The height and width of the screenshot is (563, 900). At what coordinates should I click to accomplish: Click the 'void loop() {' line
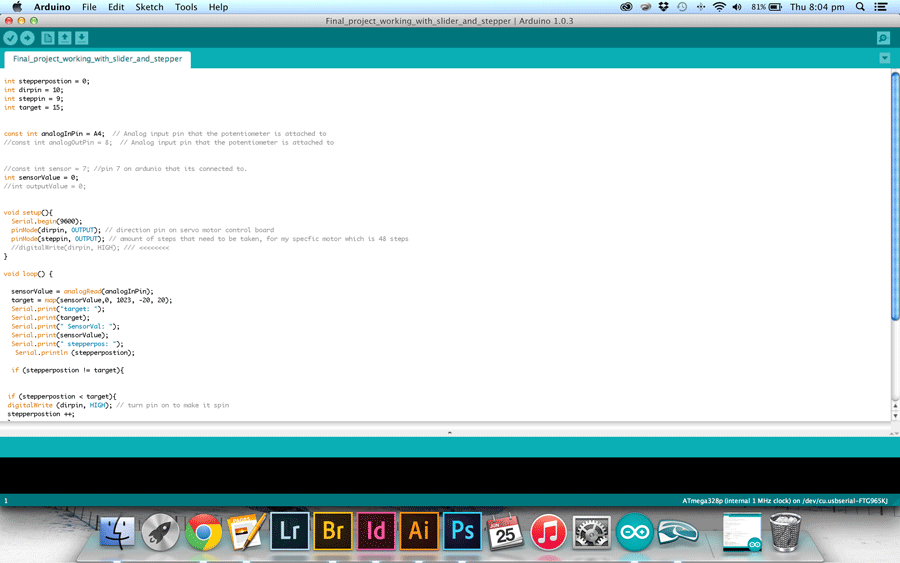pyautogui.click(x=28, y=274)
